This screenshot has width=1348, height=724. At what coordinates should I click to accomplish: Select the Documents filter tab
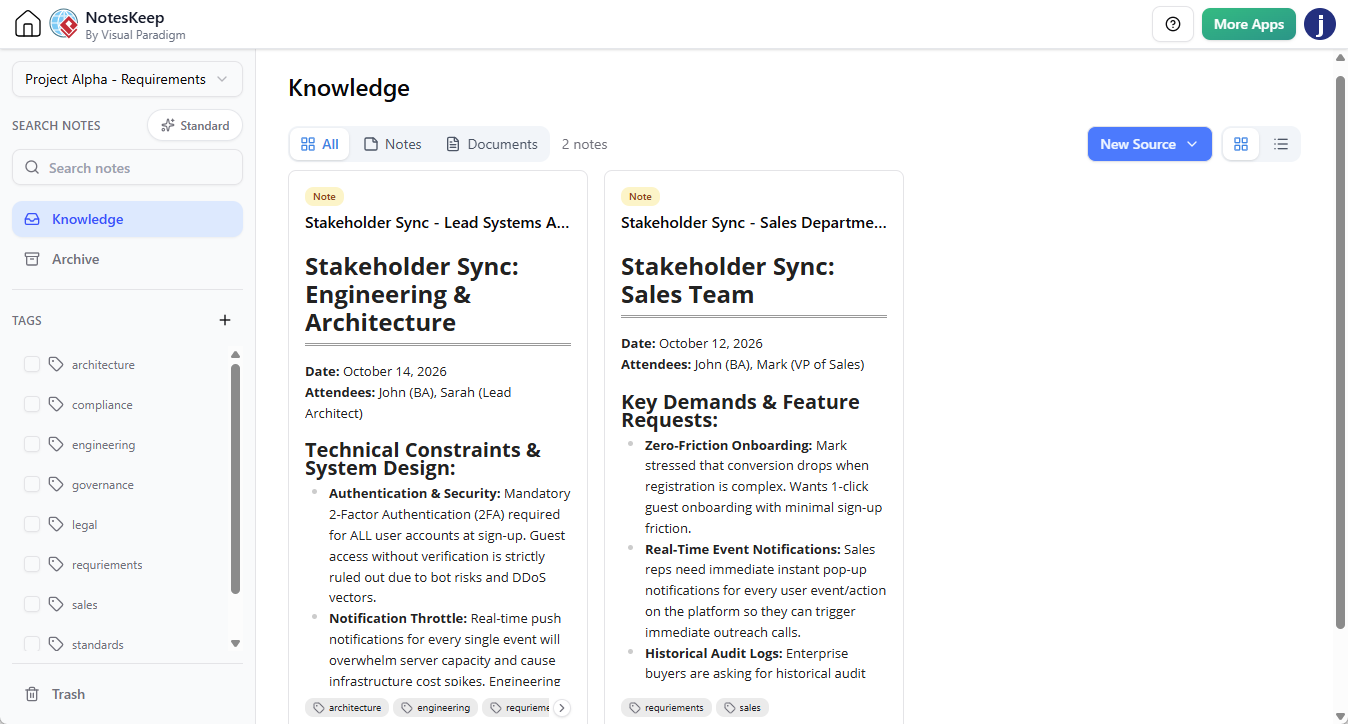coord(492,144)
